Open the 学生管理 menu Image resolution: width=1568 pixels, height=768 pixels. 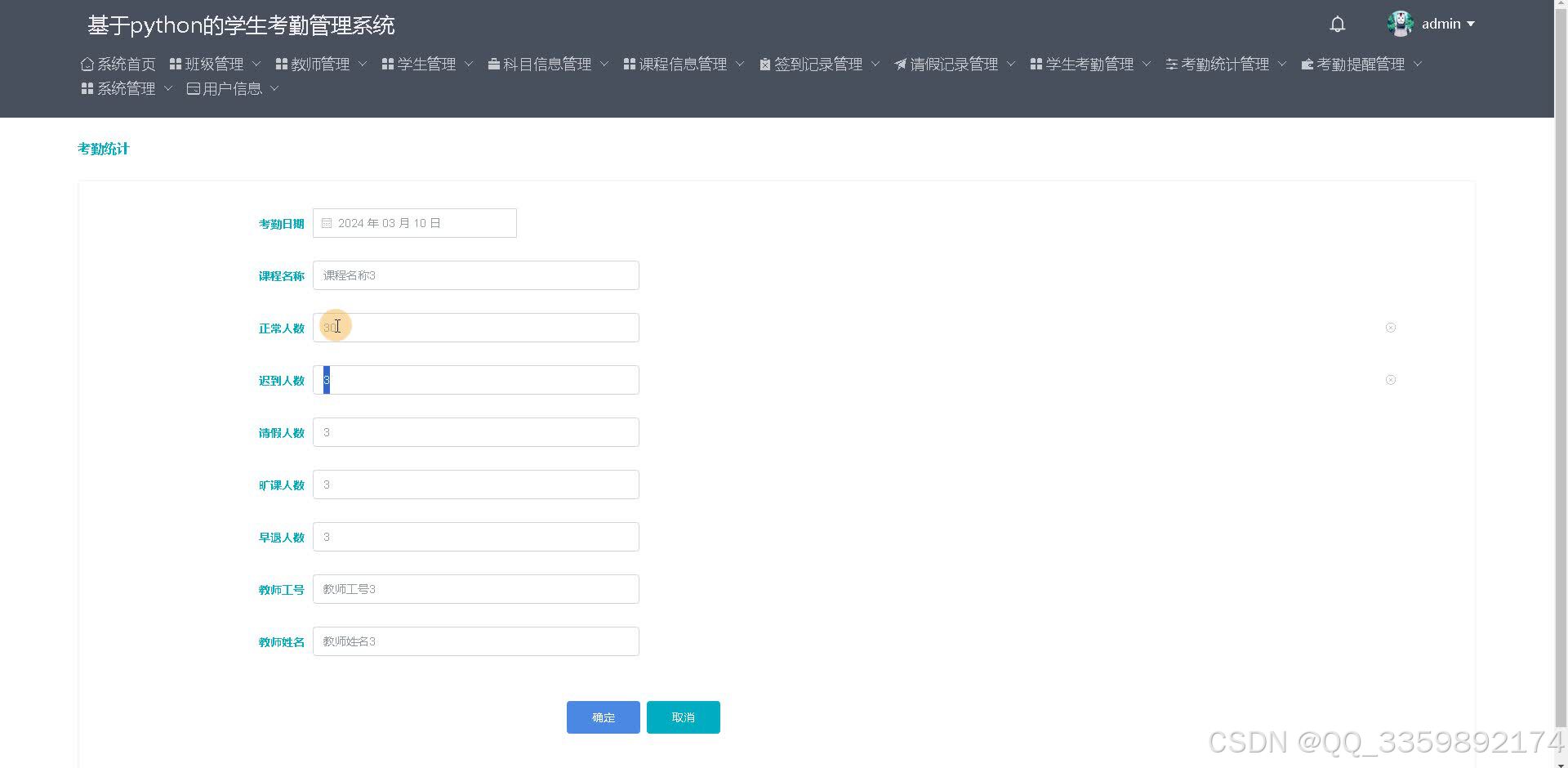tap(427, 64)
